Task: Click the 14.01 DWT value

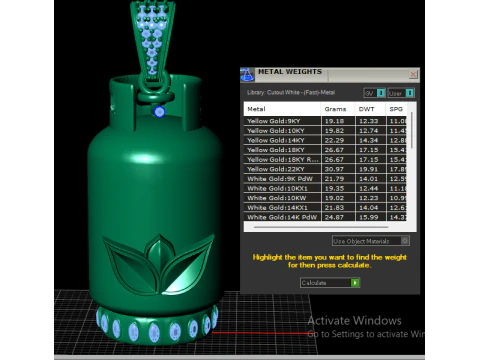Action: tap(369, 179)
